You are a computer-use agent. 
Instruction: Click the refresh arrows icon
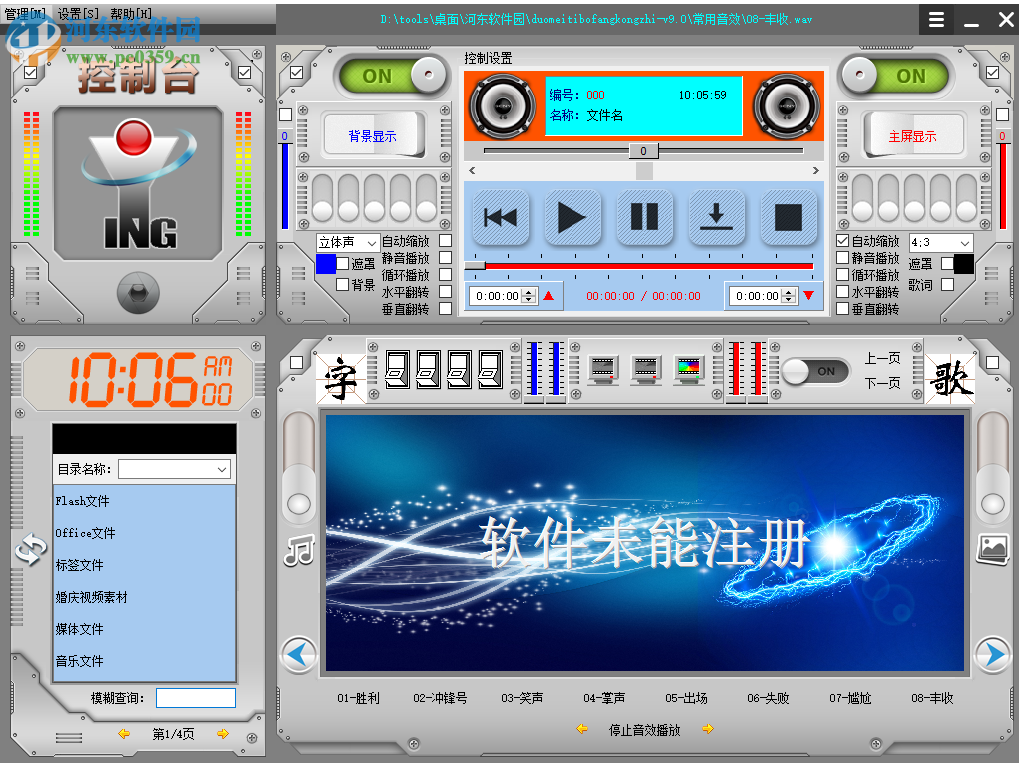(31, 550)
